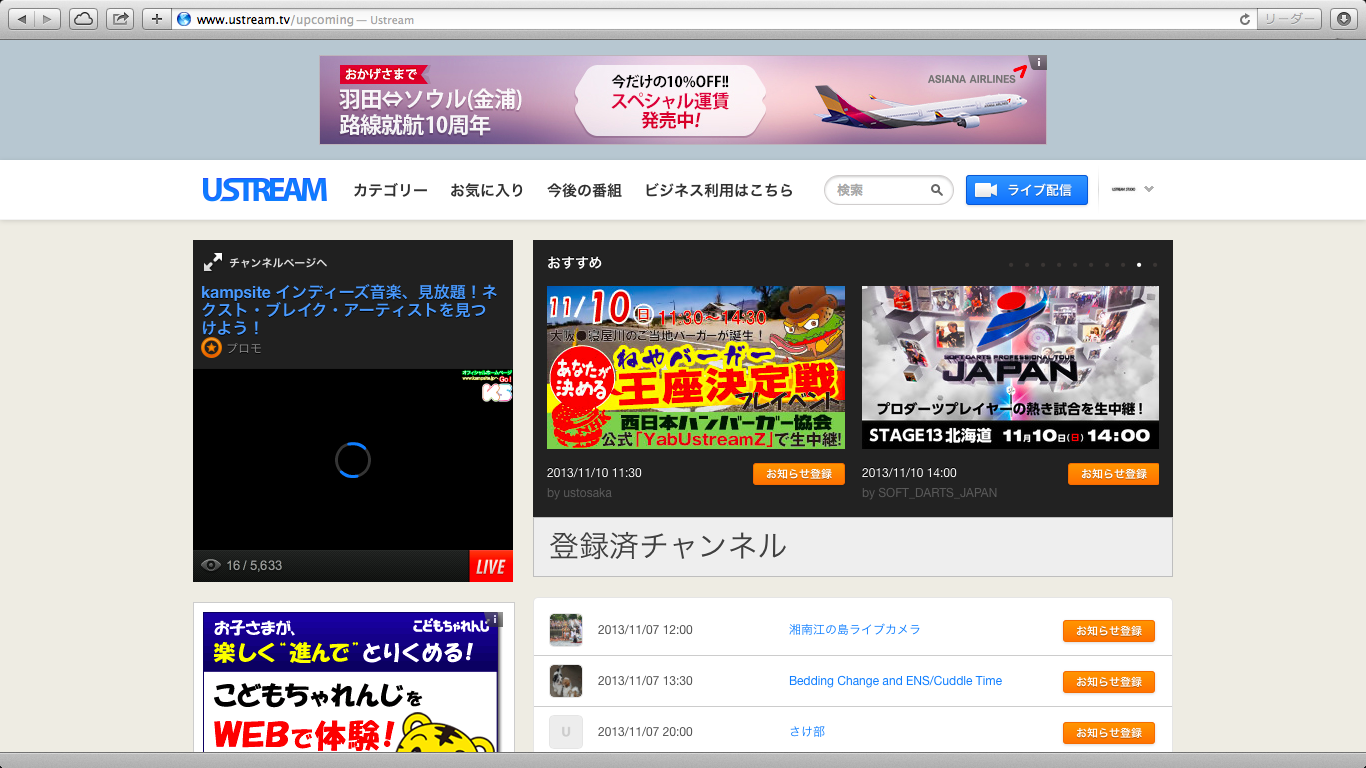
Task: Open the 湘南江の島ライブカメラ link
Action: [x=855, y=630]
